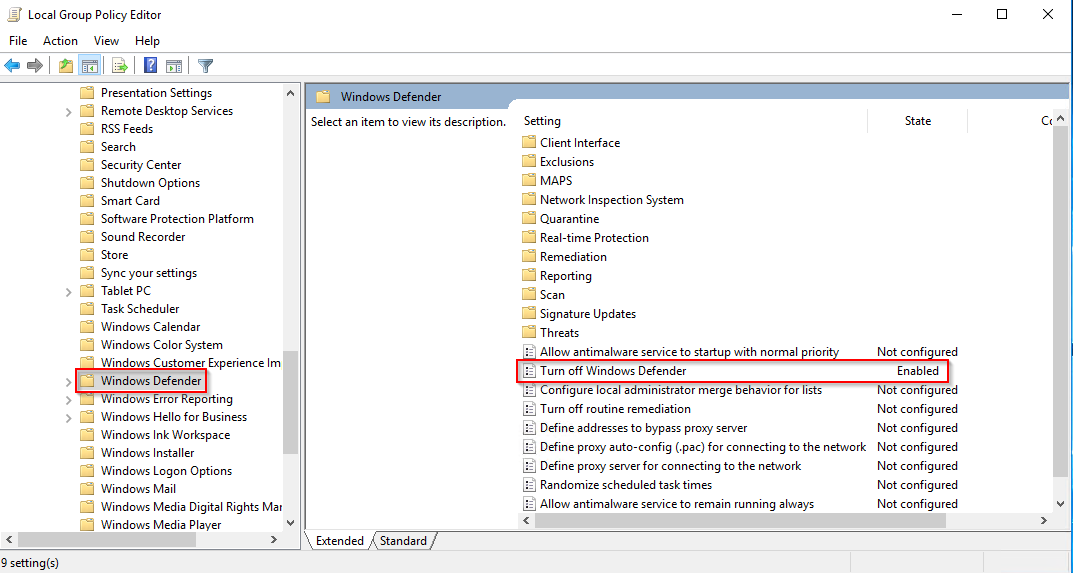Select the Windows Logon Options folder
The height and width of the screenshot is (573, 1073).
[x=166, y=470]
